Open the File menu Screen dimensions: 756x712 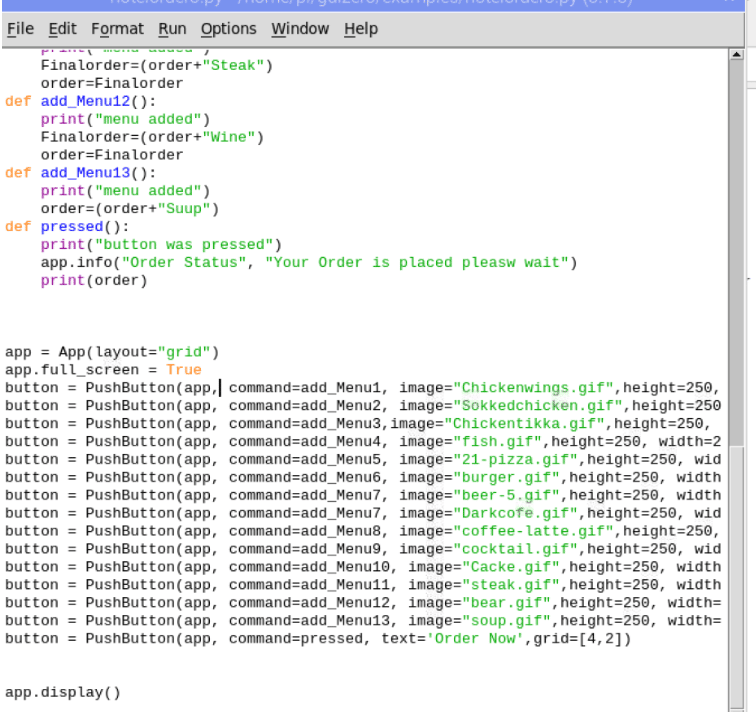(20, 29)
